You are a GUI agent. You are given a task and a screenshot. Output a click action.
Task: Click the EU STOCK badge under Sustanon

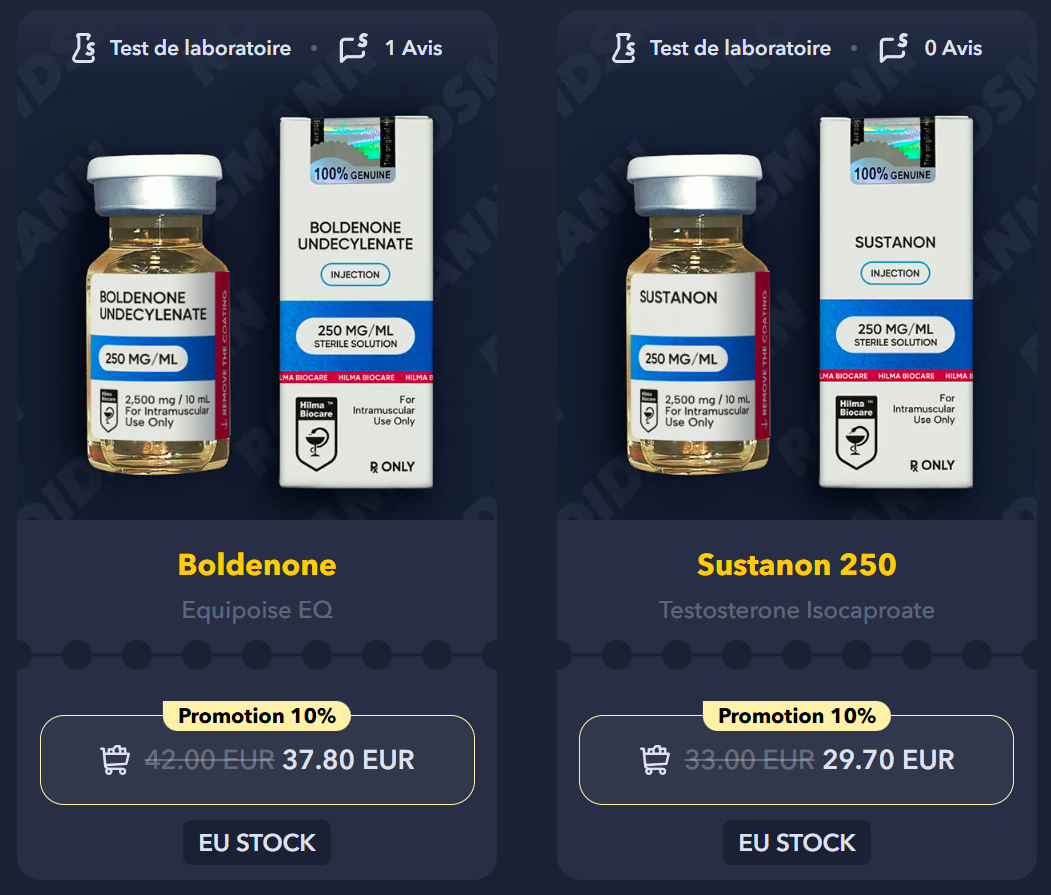click(x=796, y=843)
